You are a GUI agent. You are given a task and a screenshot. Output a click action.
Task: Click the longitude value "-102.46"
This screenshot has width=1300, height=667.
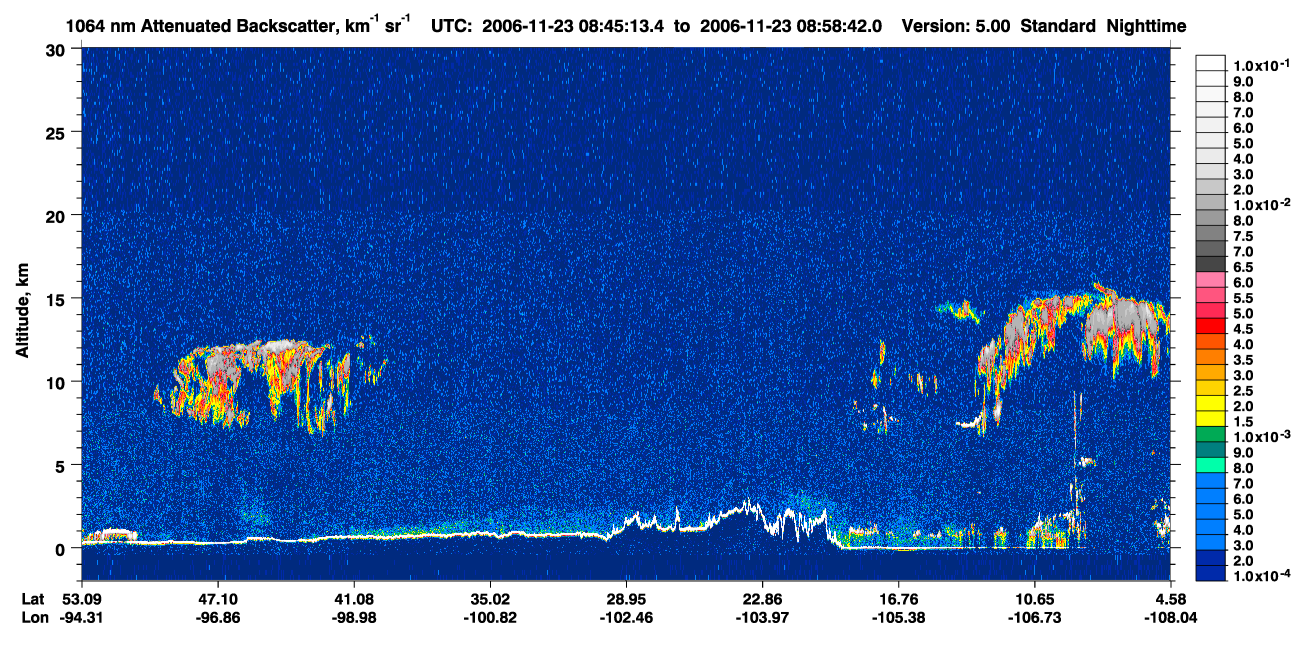[x=626, y=617]
